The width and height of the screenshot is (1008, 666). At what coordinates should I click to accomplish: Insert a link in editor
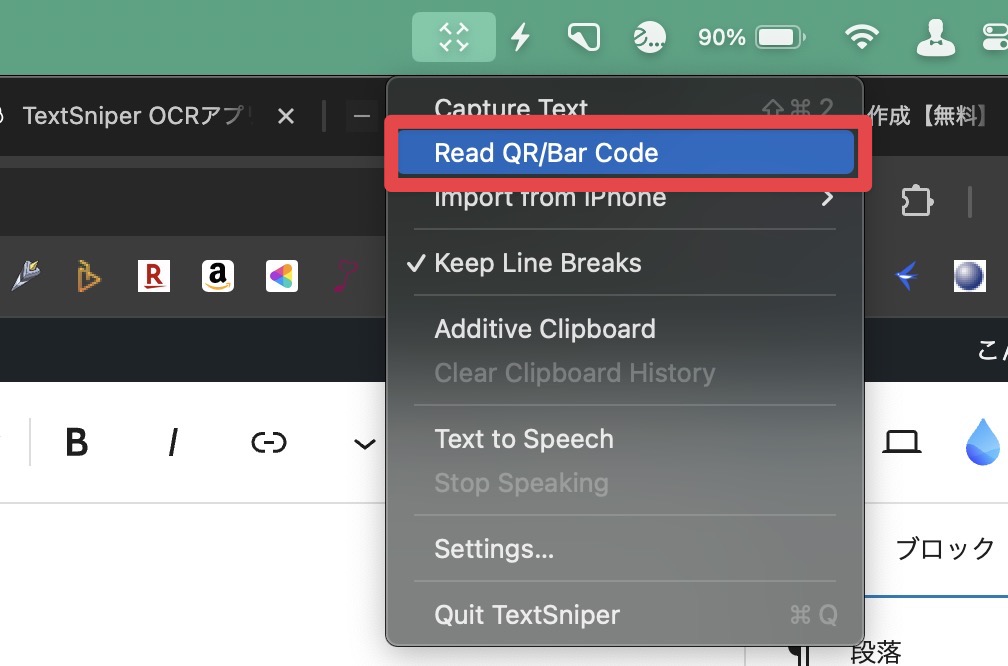point(269,442)
